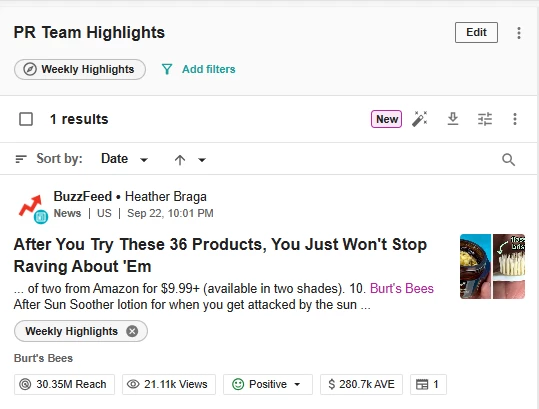539x409 pixels.
Task: Open PR Team Highlights options menu
Action: tap(519, 33)
